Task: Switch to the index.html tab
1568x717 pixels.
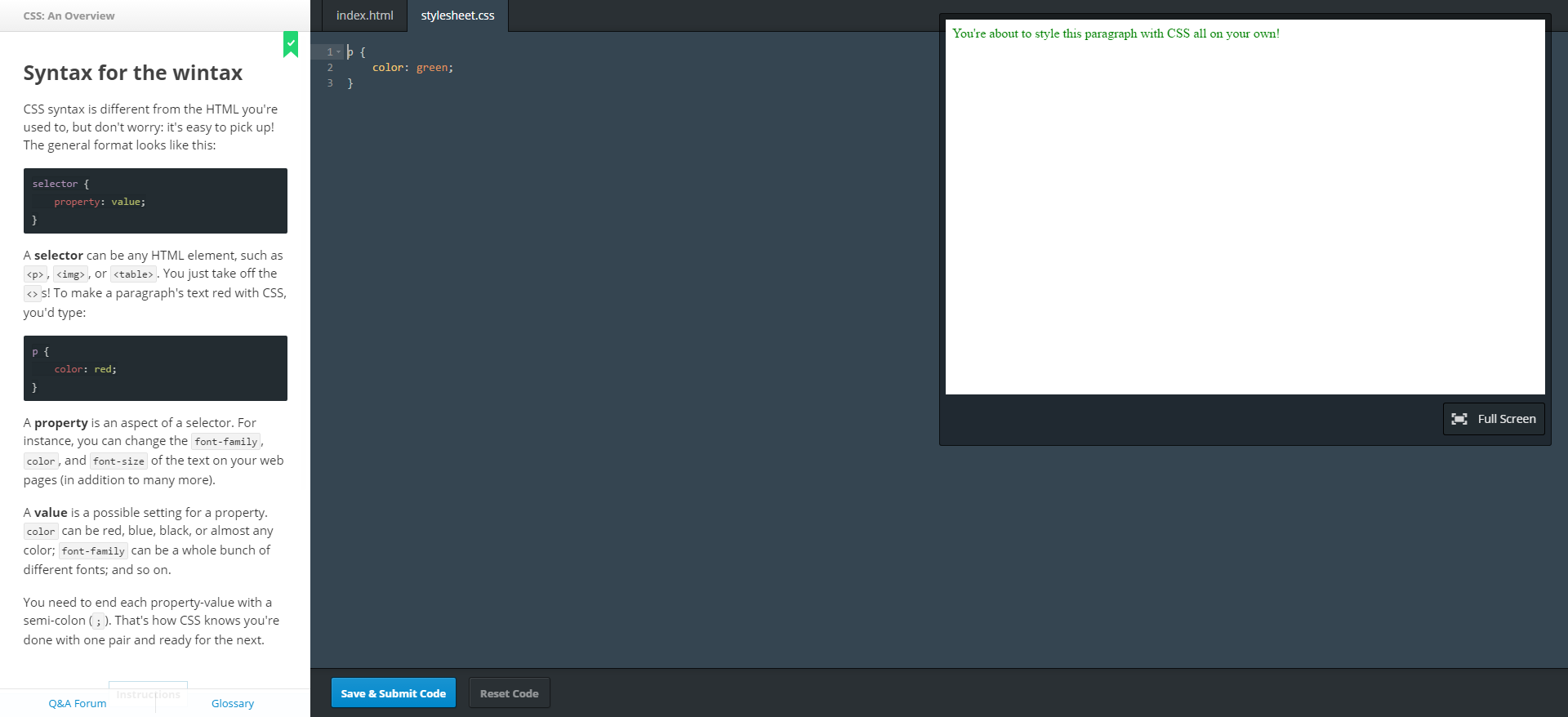Action: (x=364, y=16)
